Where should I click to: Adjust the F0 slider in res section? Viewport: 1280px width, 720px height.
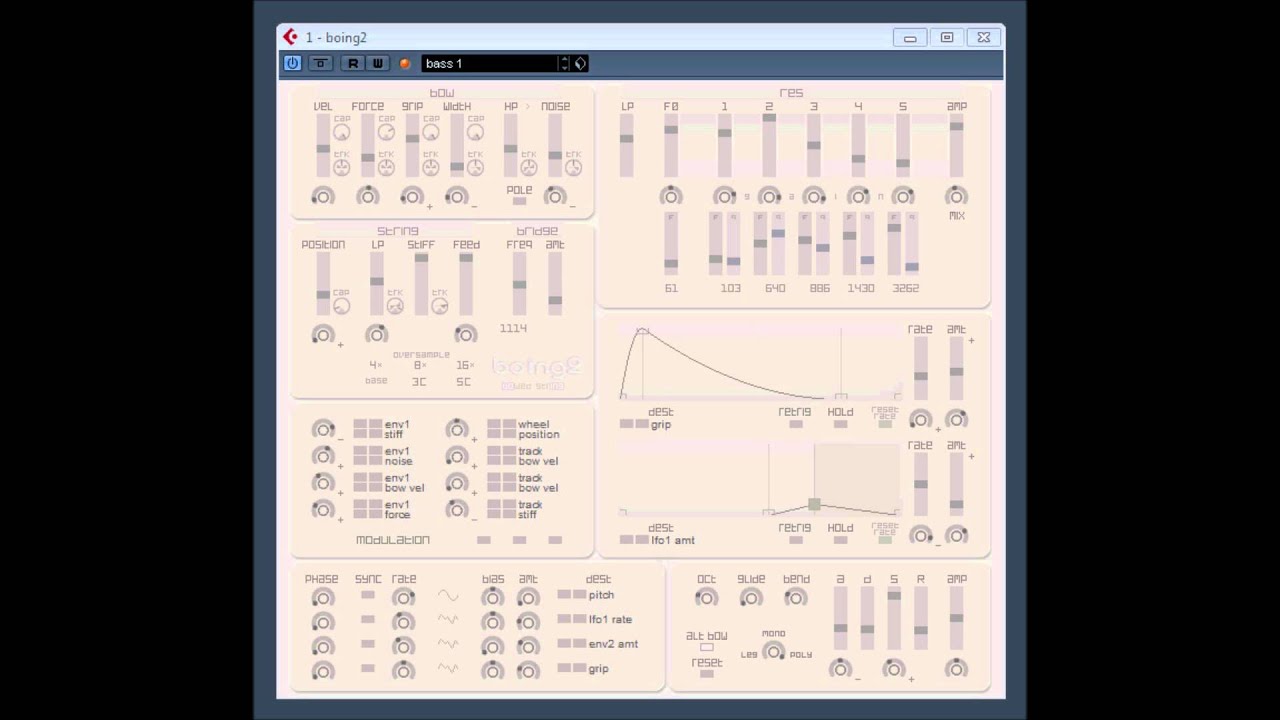click(671, 146)
